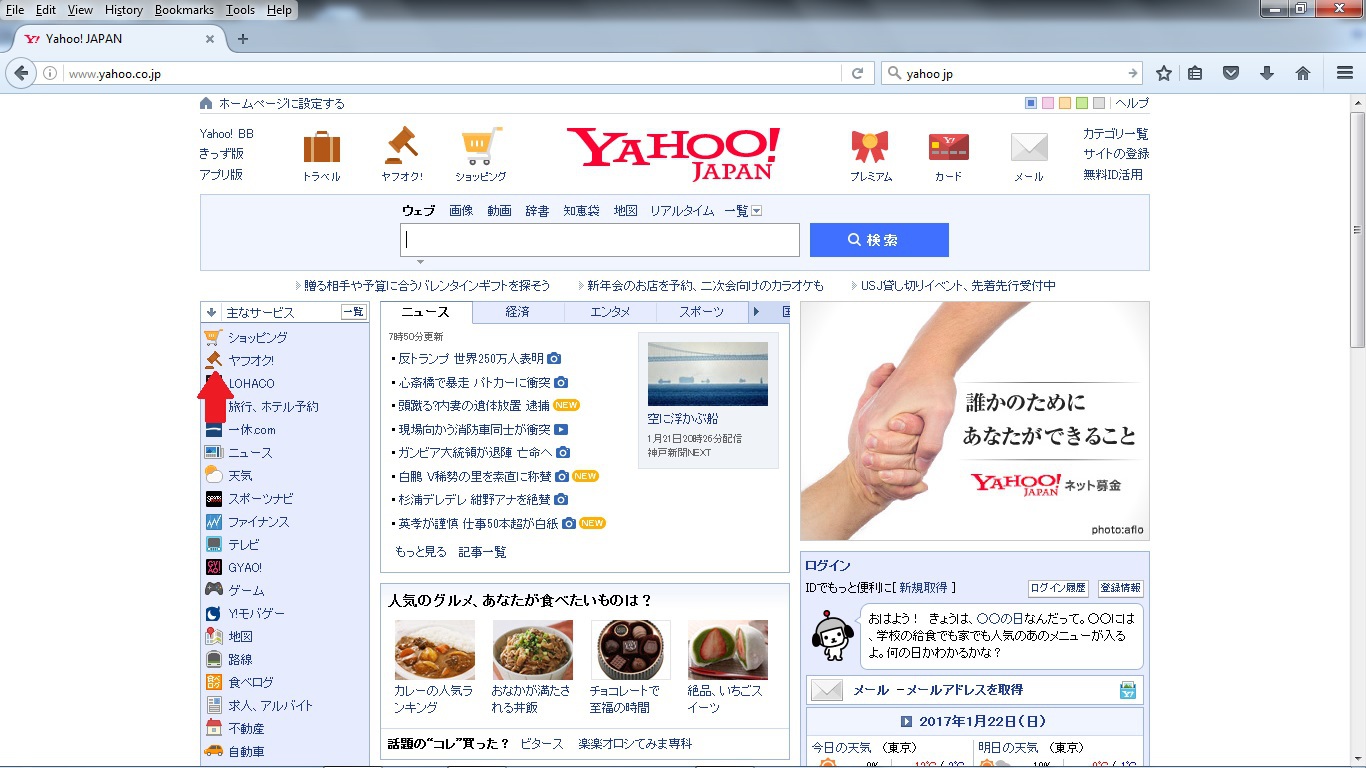This screenshot has height=768, width=1366.
Task: Open the メール envelope icon in header
Action: pos(1029,147)
